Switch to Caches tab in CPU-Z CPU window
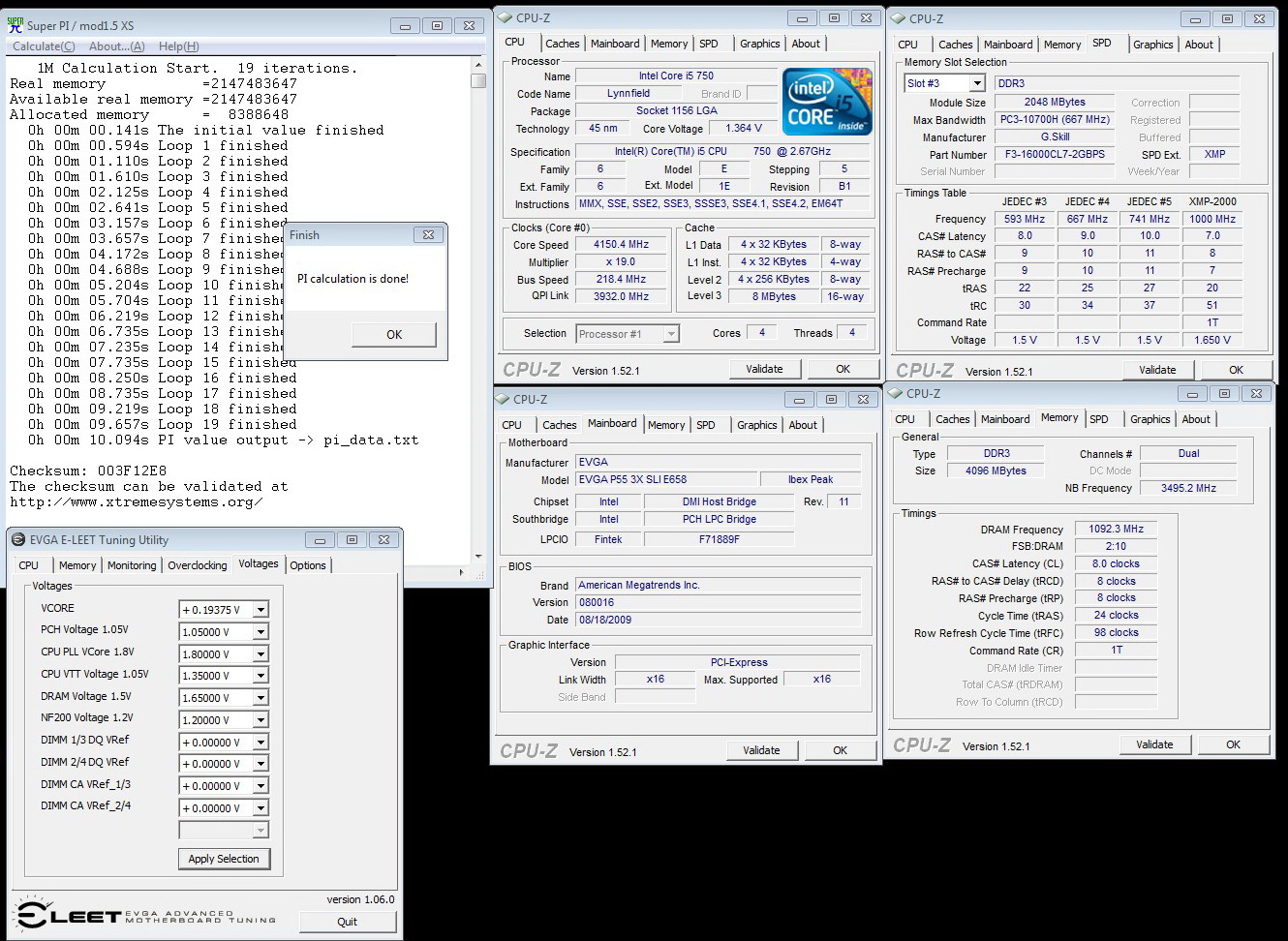The height and width of the screenshot is (941, 1288). tap(562, 44)
